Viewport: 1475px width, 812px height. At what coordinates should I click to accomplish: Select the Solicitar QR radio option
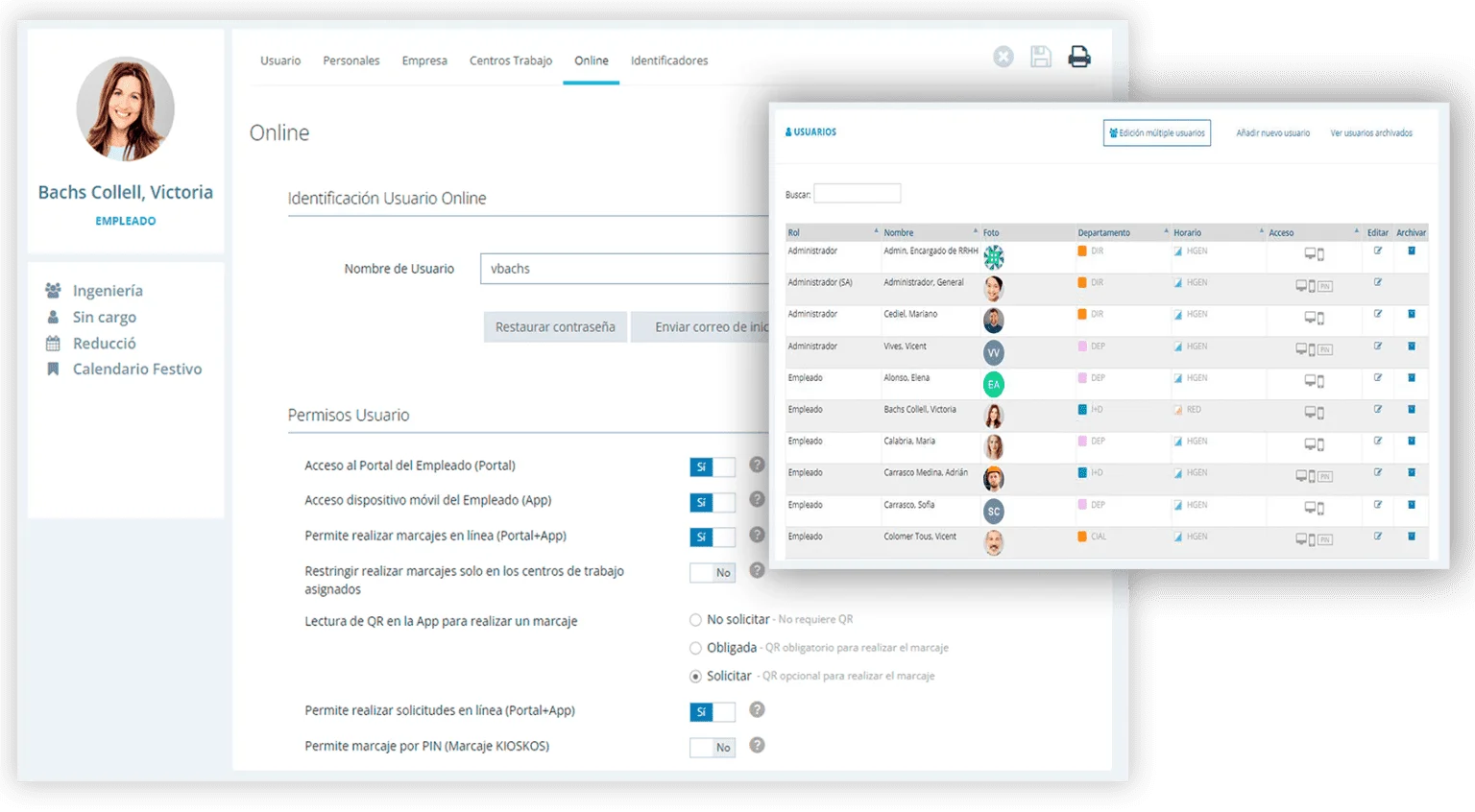point(695,677)
